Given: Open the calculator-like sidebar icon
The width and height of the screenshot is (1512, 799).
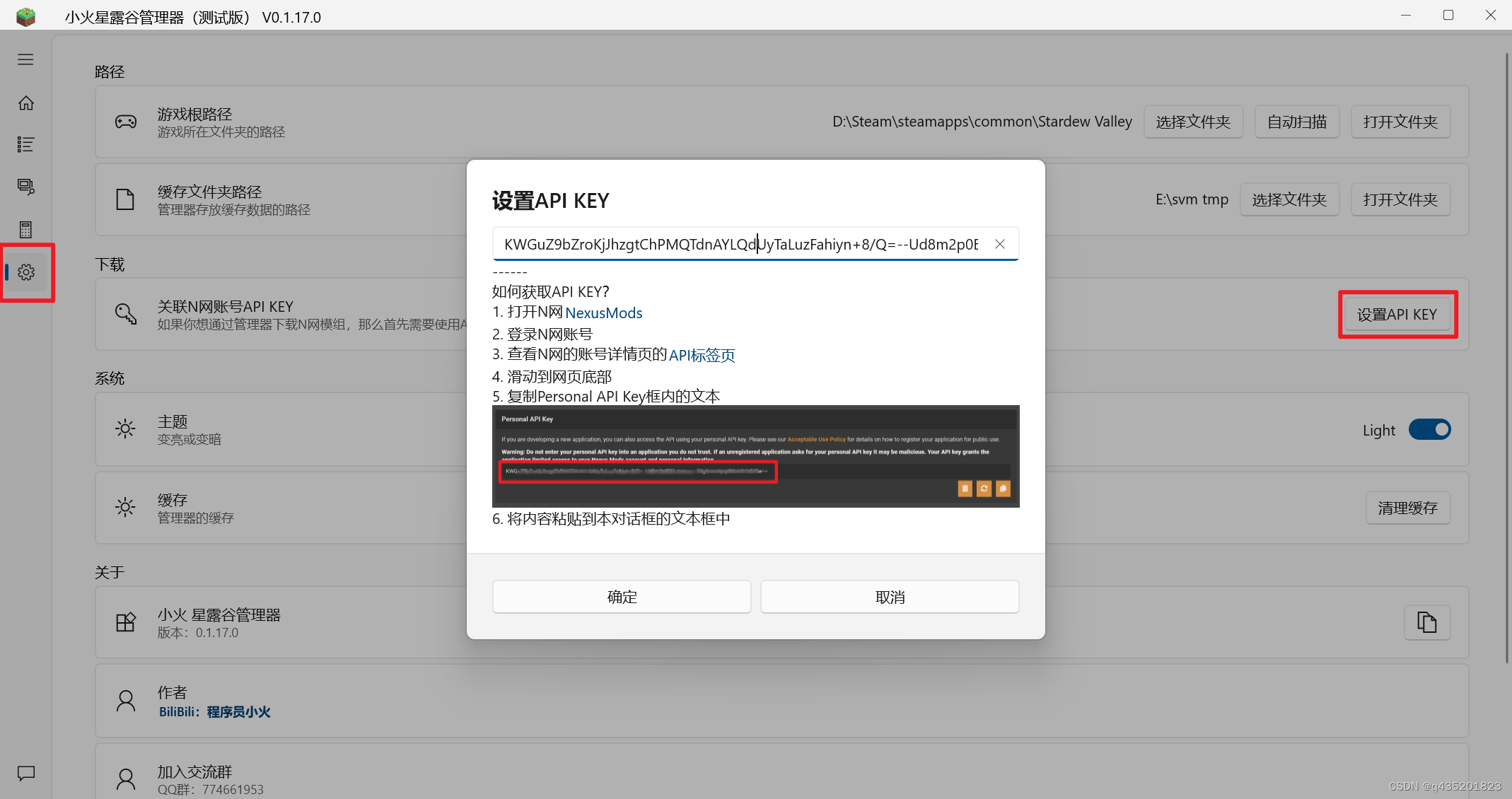Looking at the screenshot, I should pyautogui.click(x=25, y=229).
